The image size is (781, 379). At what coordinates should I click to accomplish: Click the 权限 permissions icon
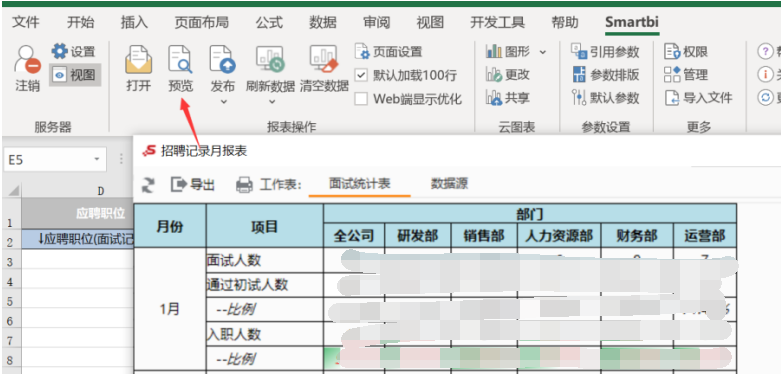pyautogui.click(x=673, y=51)
